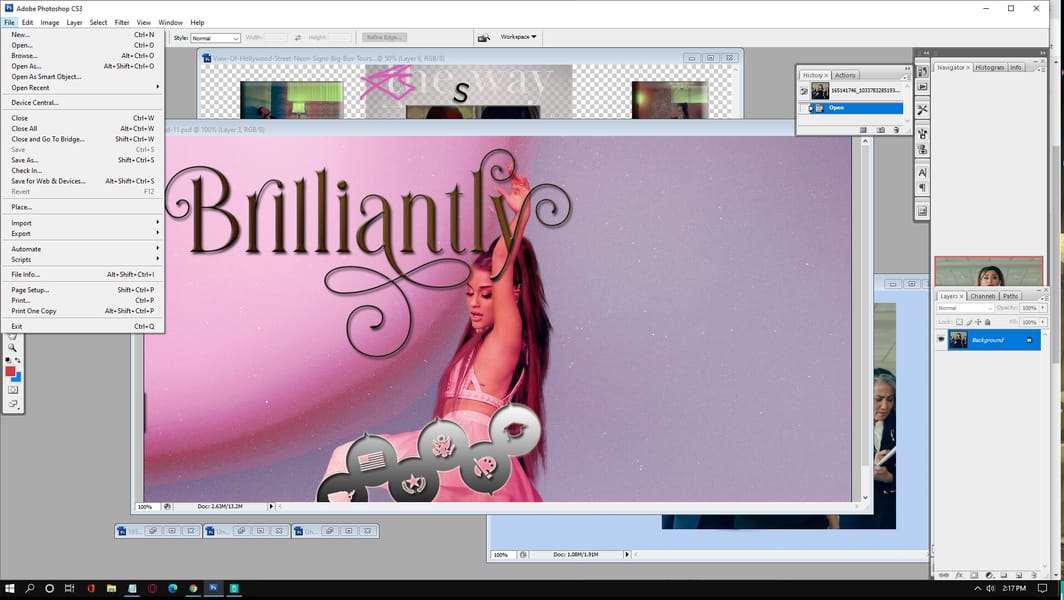The width and height of the screenshot is (1064, 600).
Task: Click the link layers icon in Layers panel
Action: click(943, 575)
